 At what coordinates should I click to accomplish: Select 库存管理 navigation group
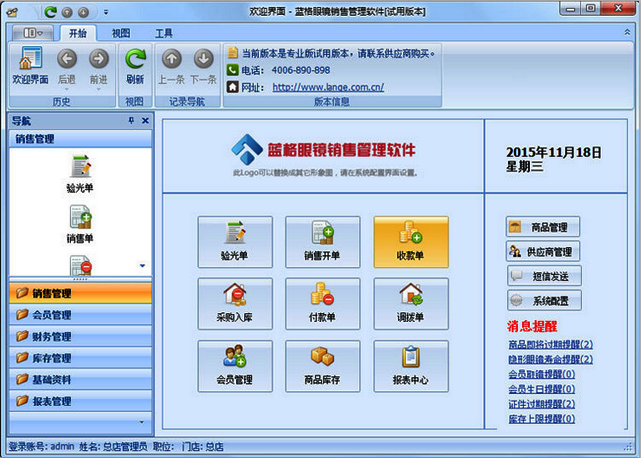[81, 358]
